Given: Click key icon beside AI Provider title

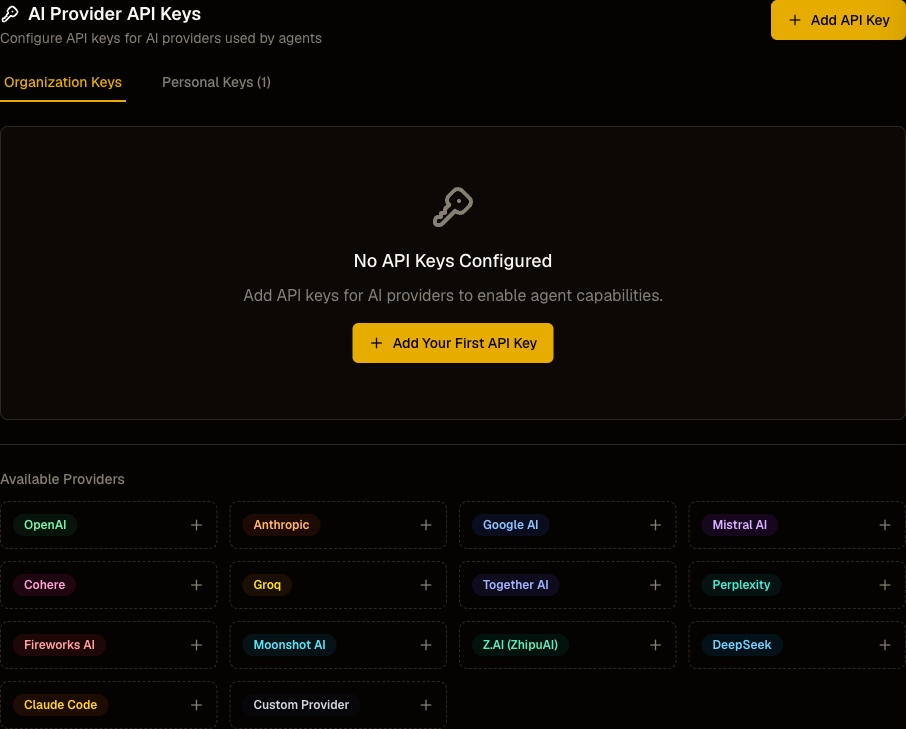Looking at the screenshot, I should click(10, 14).
